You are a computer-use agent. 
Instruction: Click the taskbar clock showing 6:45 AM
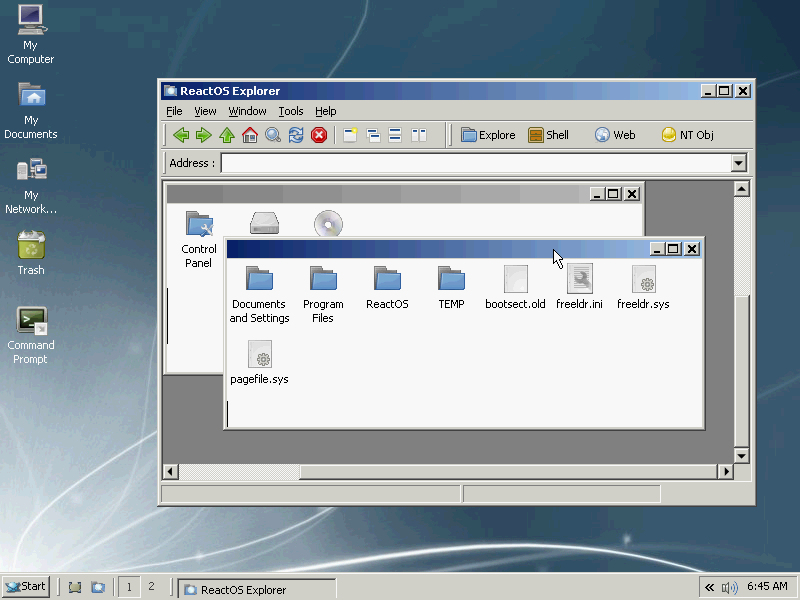[767, 587]
